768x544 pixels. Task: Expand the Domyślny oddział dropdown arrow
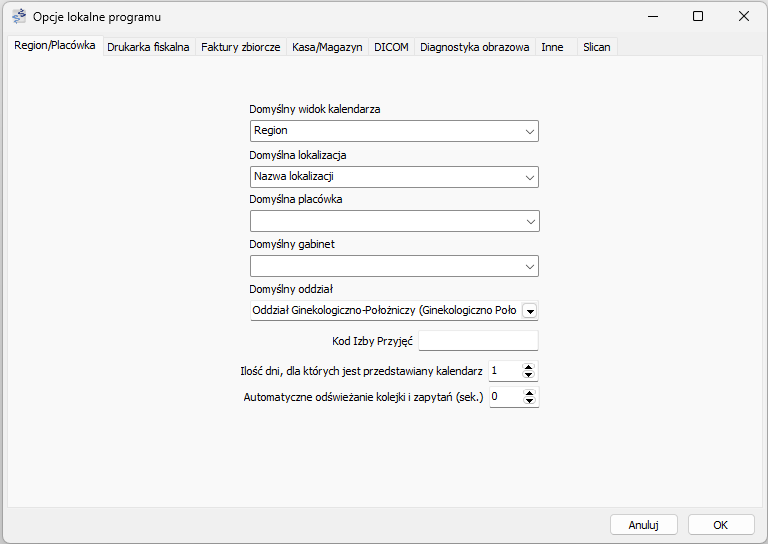click(x=529, y=311)
